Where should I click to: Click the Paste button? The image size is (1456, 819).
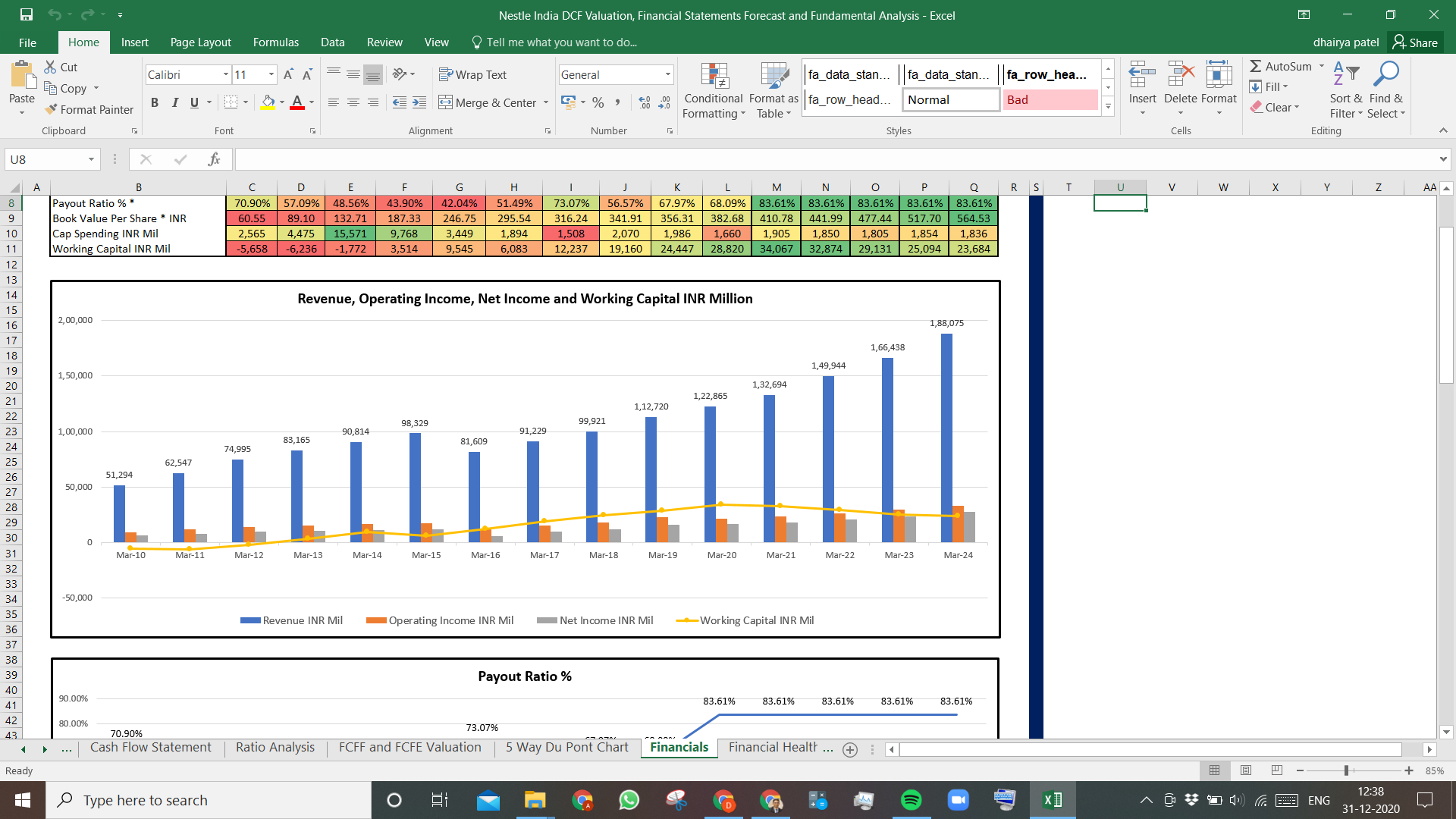click(22, 87)
